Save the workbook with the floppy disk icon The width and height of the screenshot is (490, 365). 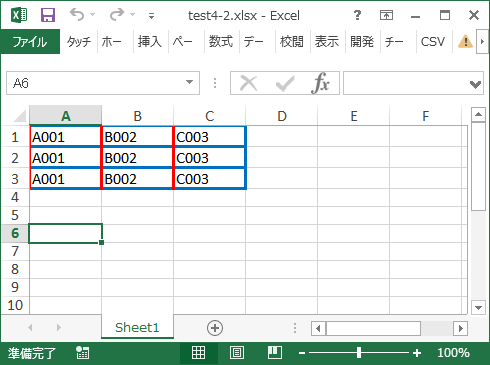pos(48,15)
